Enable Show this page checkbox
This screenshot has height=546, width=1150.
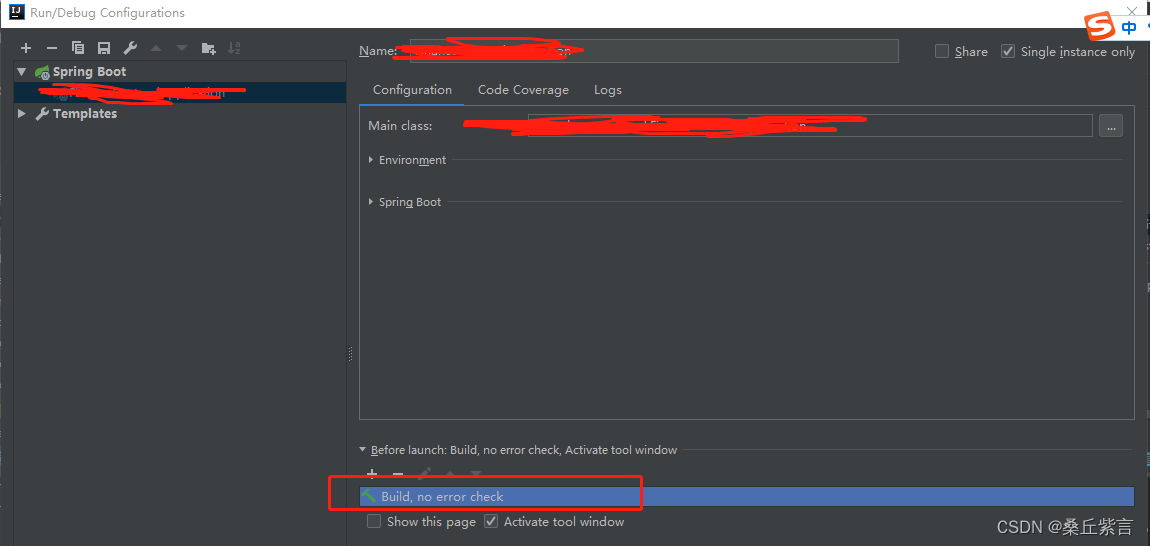click(374, 522)
